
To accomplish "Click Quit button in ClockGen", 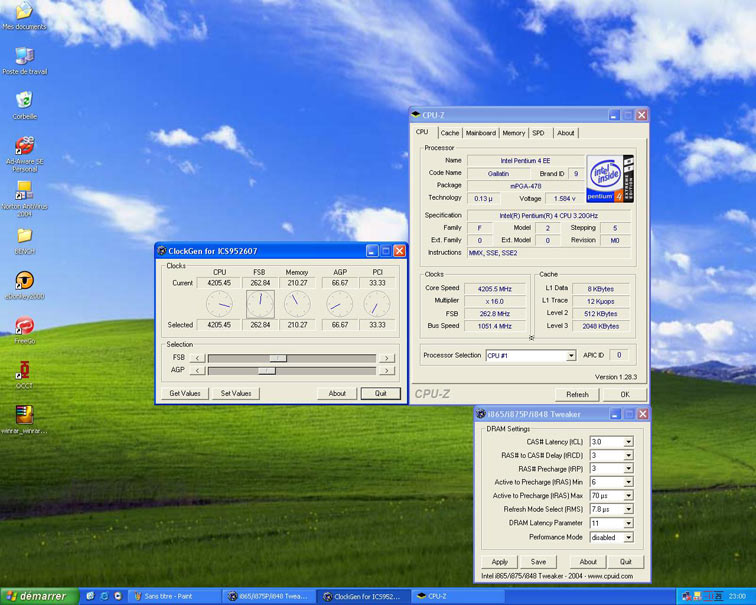I will coord(380,393).
